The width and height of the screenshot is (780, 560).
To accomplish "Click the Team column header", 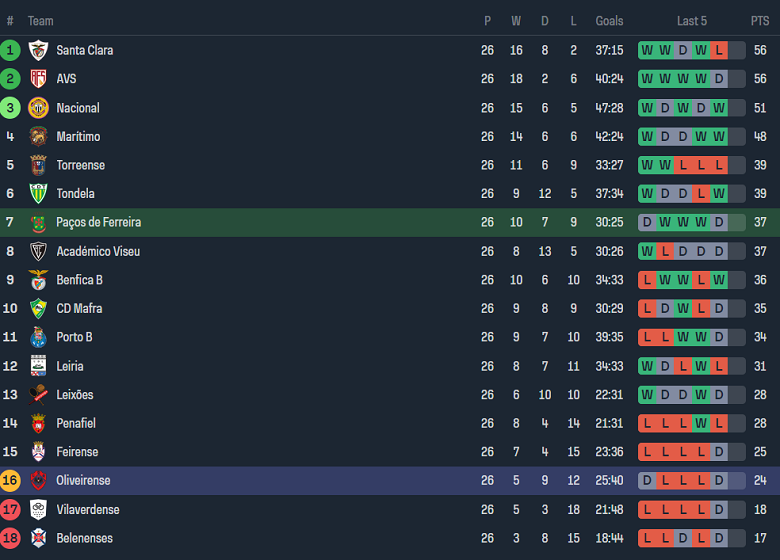I will coord(41,21).
